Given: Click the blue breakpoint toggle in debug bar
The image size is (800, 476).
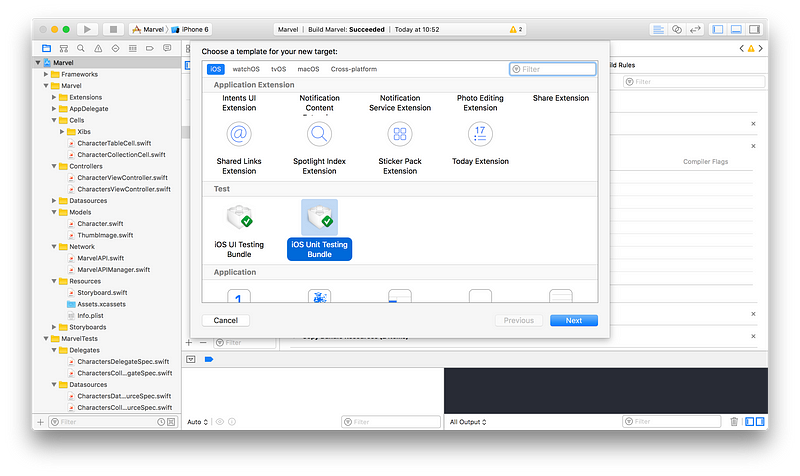Looking at the screenshot, I should tap(209, 359).
